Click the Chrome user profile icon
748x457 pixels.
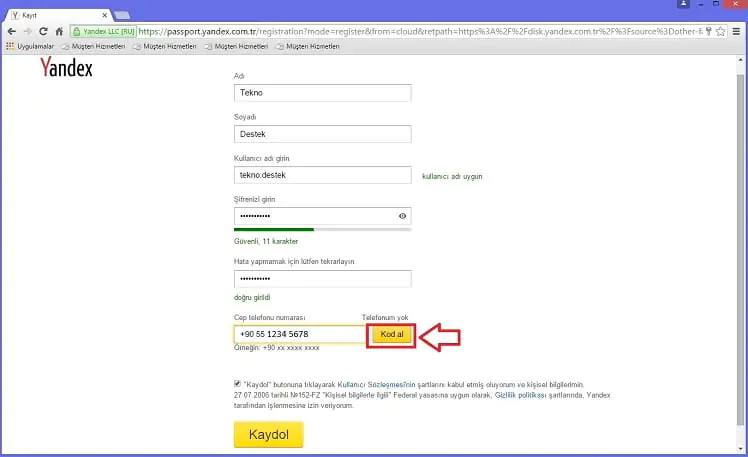click(684, 4)
